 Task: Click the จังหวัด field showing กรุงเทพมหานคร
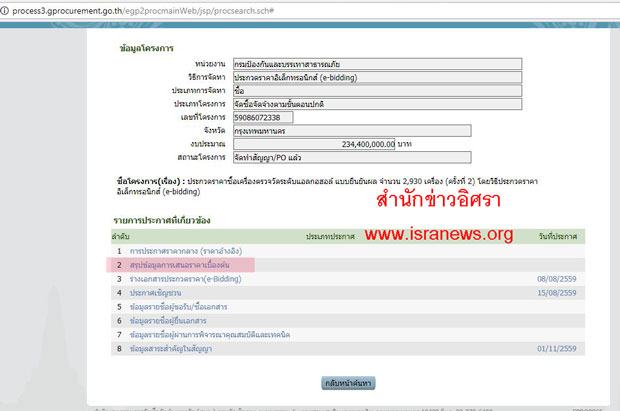point(350,130)
